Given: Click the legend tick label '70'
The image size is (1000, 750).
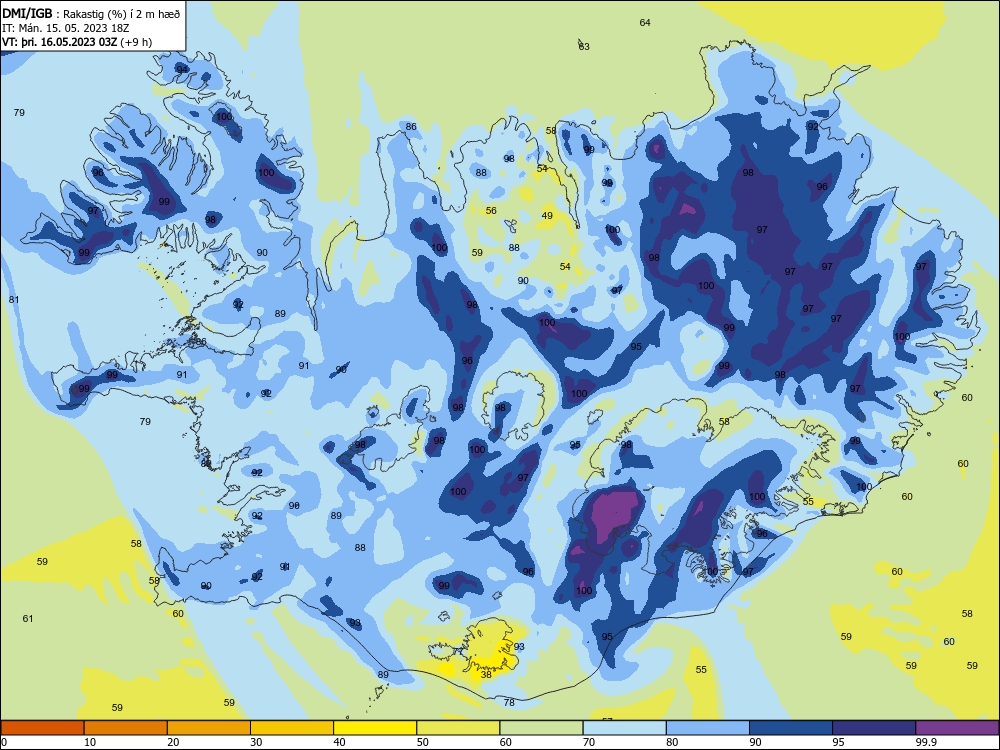Looking at the screenshot, I should click(589, 742).
